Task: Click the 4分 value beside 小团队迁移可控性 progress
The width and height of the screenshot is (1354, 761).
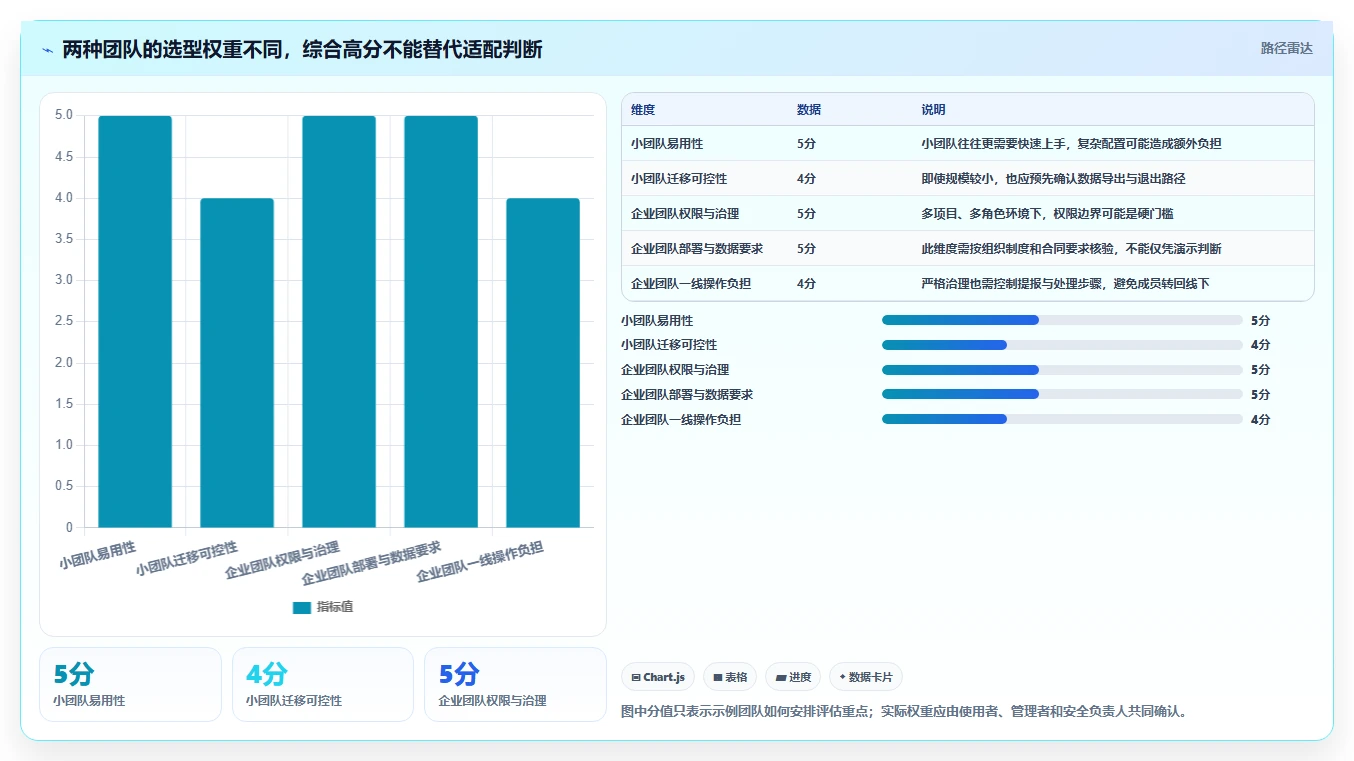Action: pos(1260,345)
